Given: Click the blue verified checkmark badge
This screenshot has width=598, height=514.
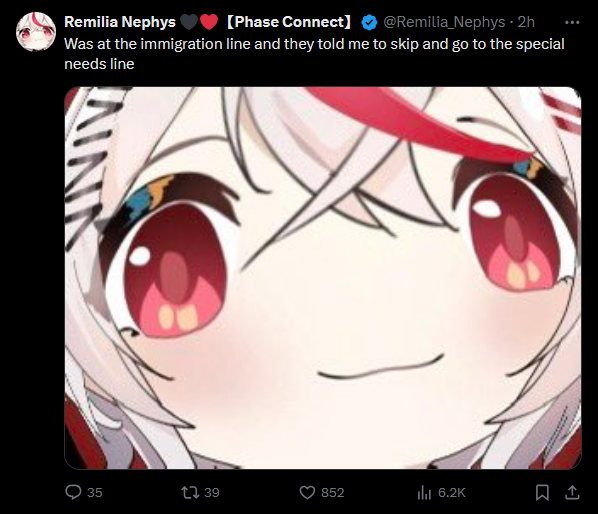Looking at the screenshot, I should [369, 22].
